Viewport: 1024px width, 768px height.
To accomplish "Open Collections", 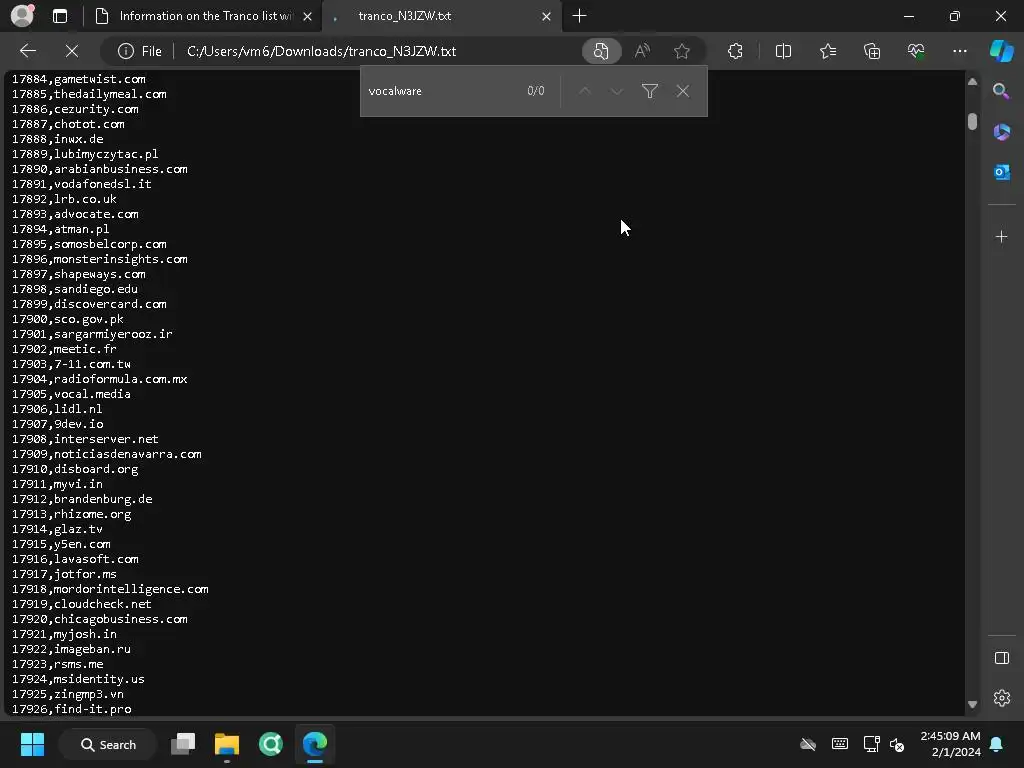I will [872, 51].
